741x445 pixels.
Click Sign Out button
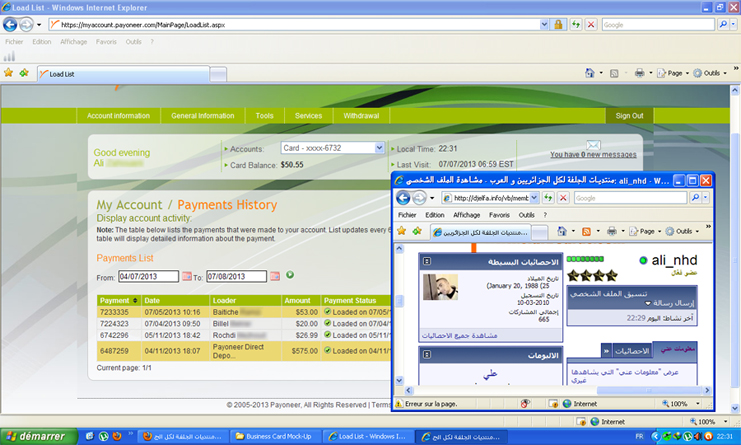coord(629,116)
